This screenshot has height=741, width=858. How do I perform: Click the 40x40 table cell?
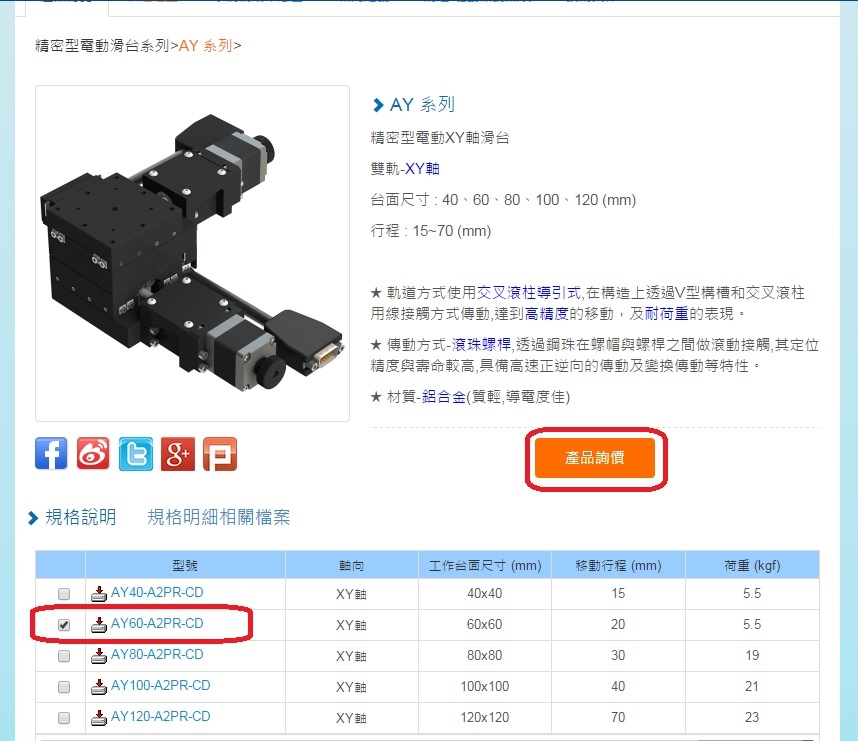(485, 594)
